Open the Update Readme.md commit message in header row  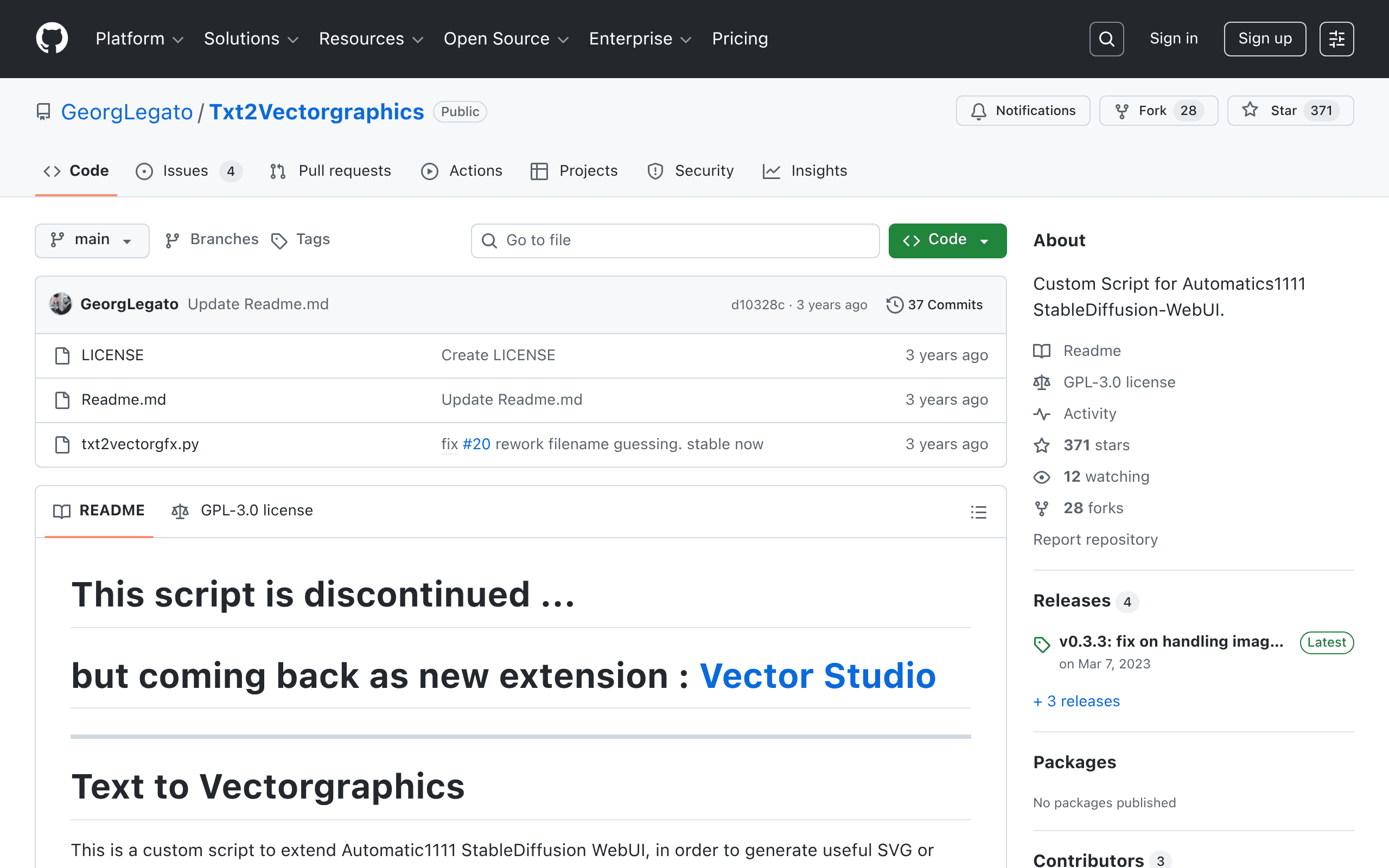[258, 304]
